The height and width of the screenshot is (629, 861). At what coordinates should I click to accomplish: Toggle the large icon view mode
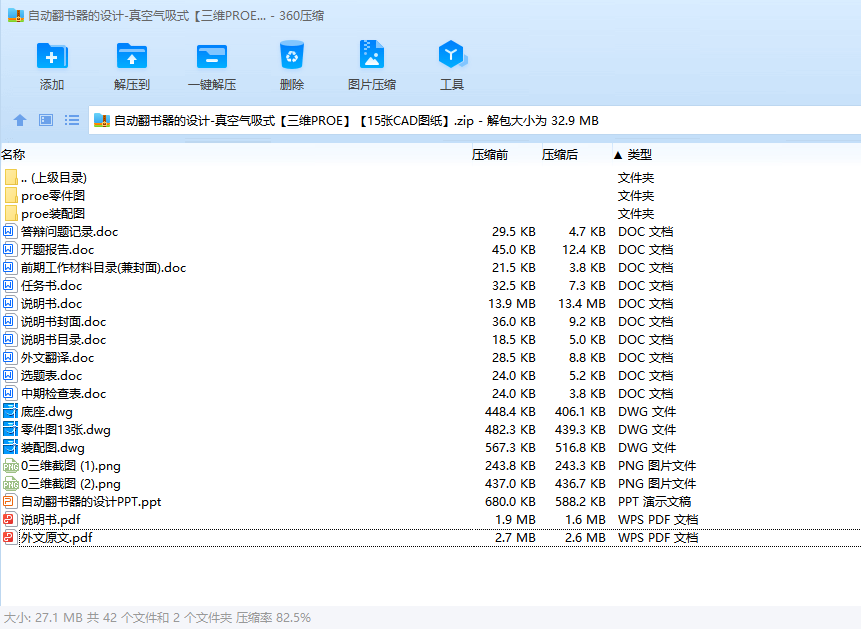coord(44,120)
